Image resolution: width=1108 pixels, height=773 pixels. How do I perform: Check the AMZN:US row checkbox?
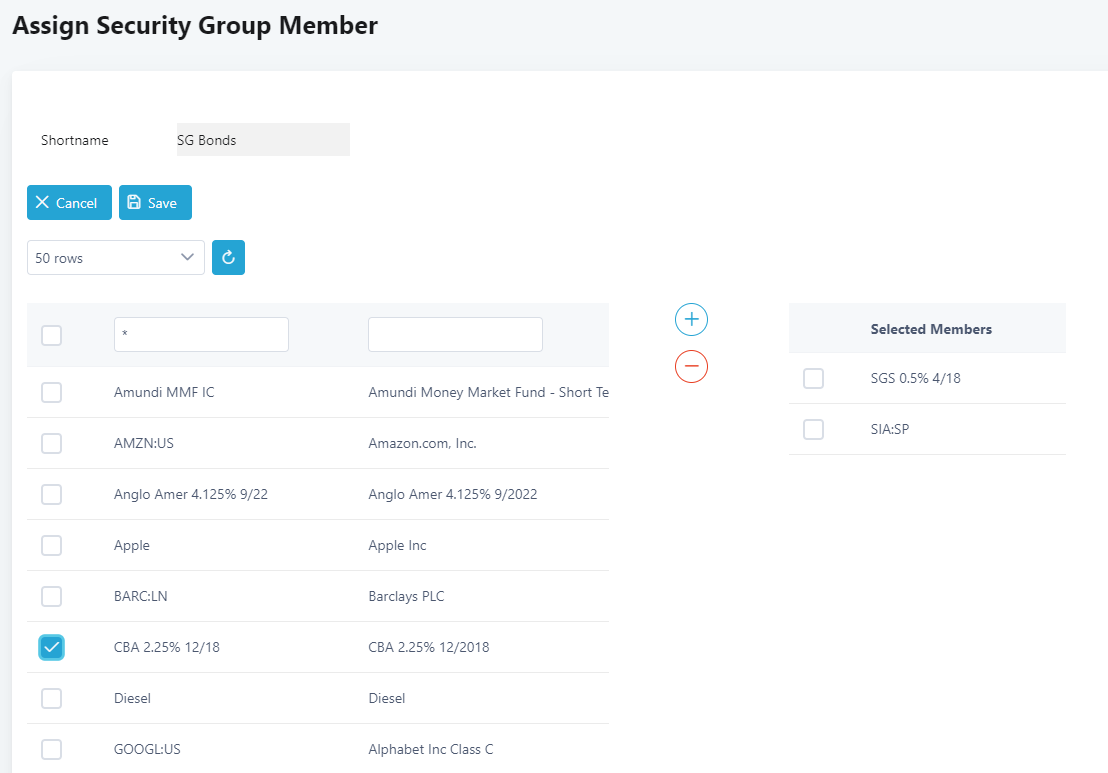52,444
